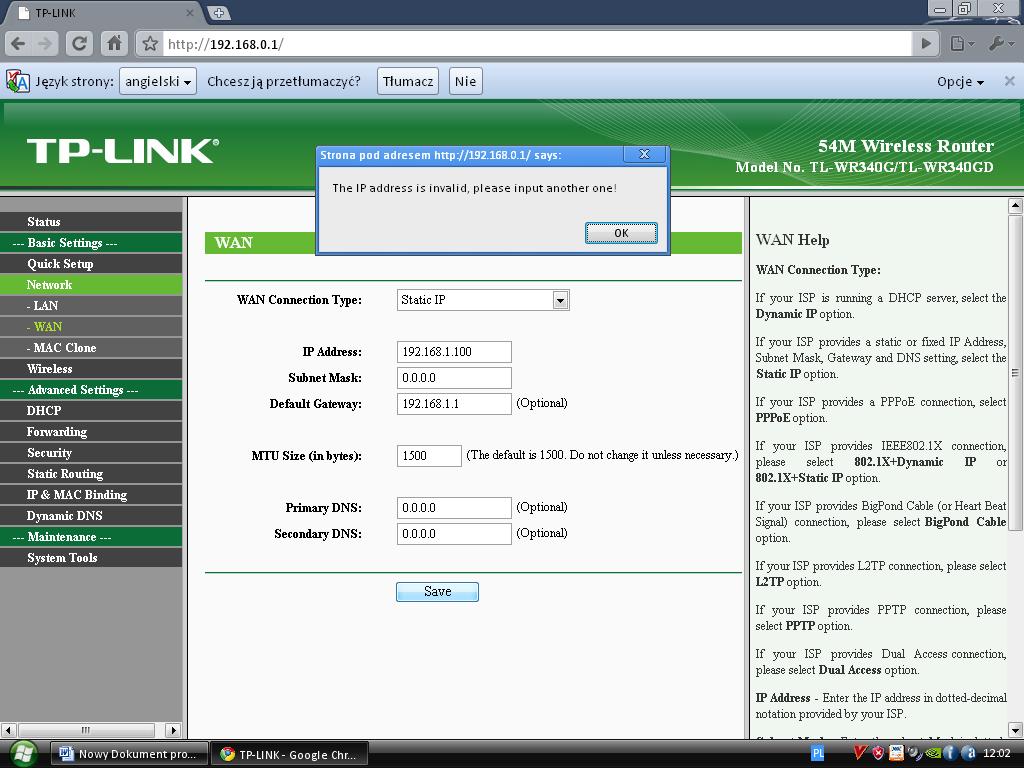
Task: Open Static Routing menu item
Action: [x=91, y=473]
